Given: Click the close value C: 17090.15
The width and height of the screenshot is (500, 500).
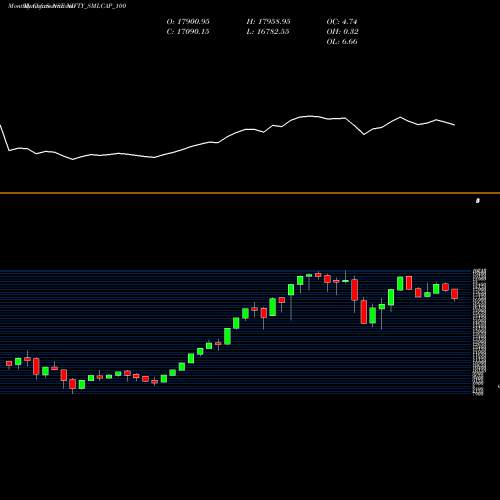Looking at the screenshot, I should [188, 32].
